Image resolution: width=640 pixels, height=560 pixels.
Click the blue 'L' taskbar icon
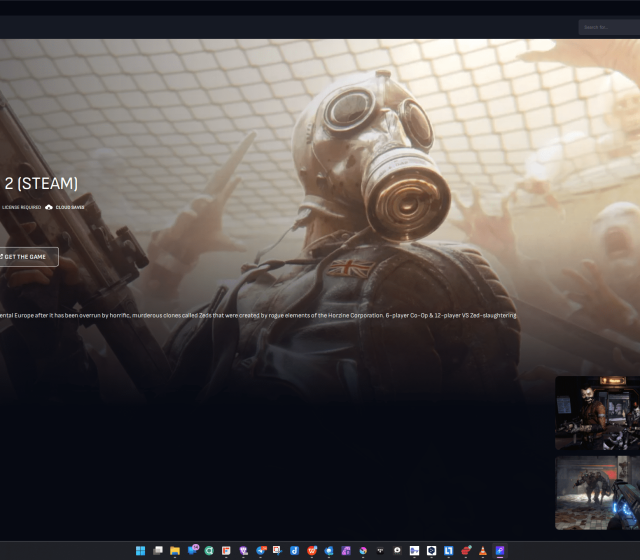click(x=449, y=550)
